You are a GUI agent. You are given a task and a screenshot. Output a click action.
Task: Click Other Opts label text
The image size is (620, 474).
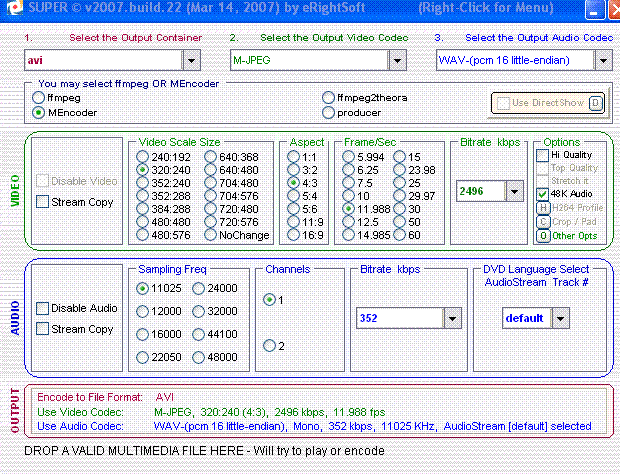pos(575,236)
